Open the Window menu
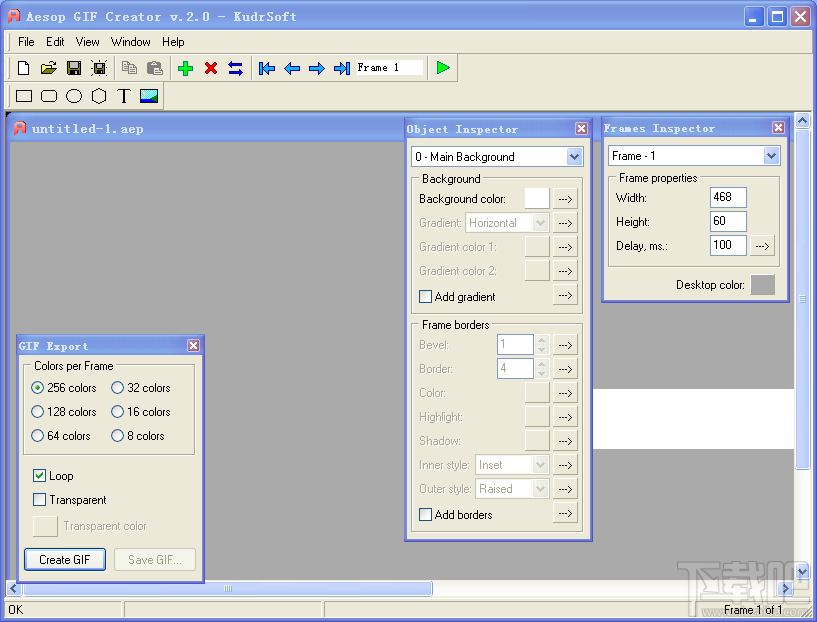This screenshot has width=817, height=622. pos(131,42)
